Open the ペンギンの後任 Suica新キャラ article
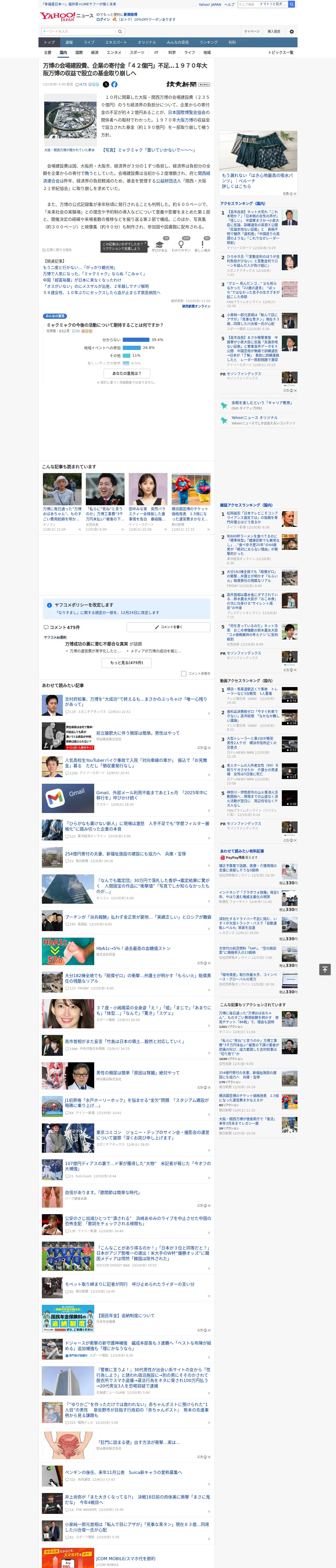The width and height of the screenshot is (336, 1568). [x=123, y=1472]
